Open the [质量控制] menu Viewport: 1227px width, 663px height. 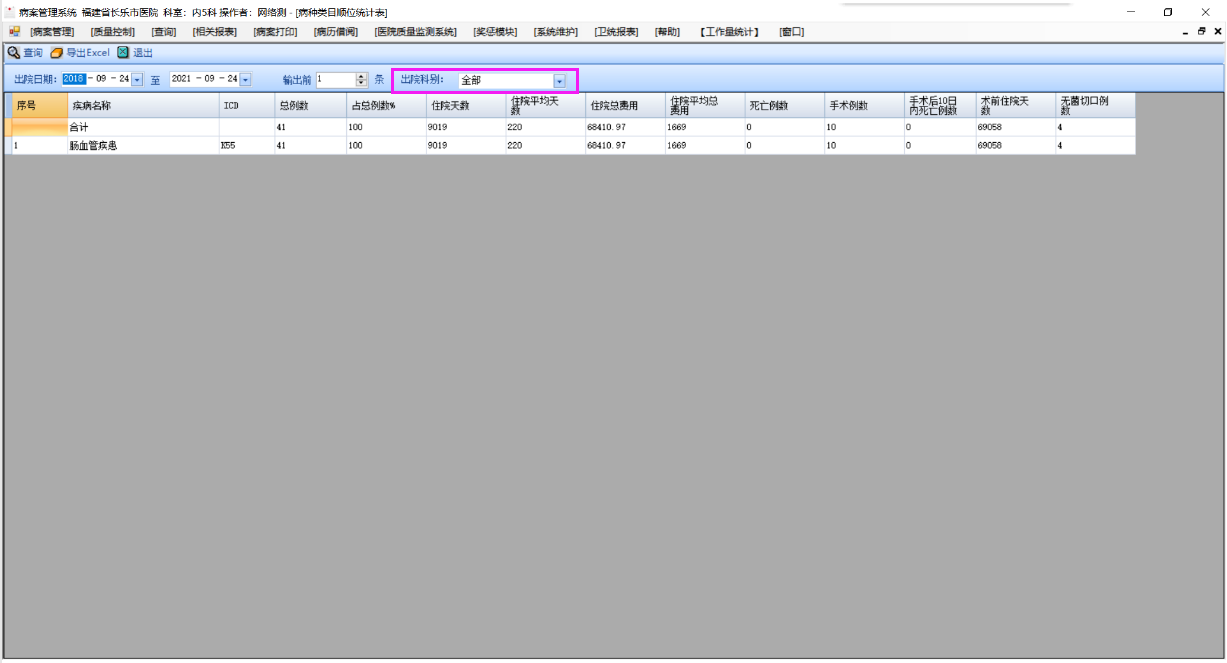coord(113,32)
